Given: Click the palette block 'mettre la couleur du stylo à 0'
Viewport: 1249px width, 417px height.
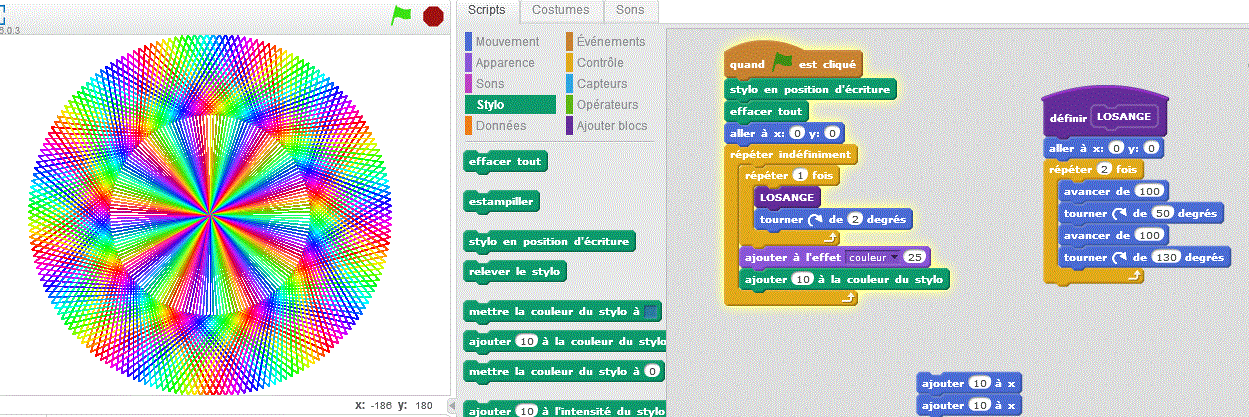Looking at the screenshot, I should tap(564, 371).
